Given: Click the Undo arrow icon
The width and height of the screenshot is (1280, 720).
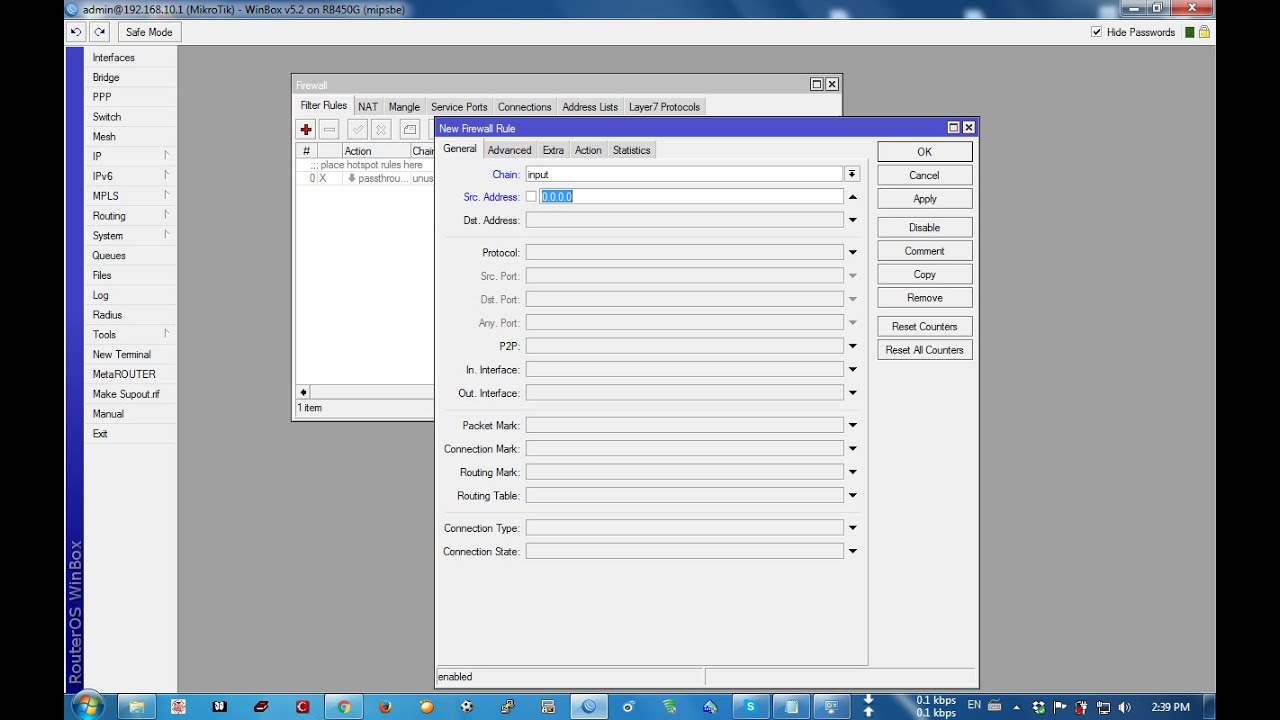Looking at the screenshot, I should click(76, 32).
